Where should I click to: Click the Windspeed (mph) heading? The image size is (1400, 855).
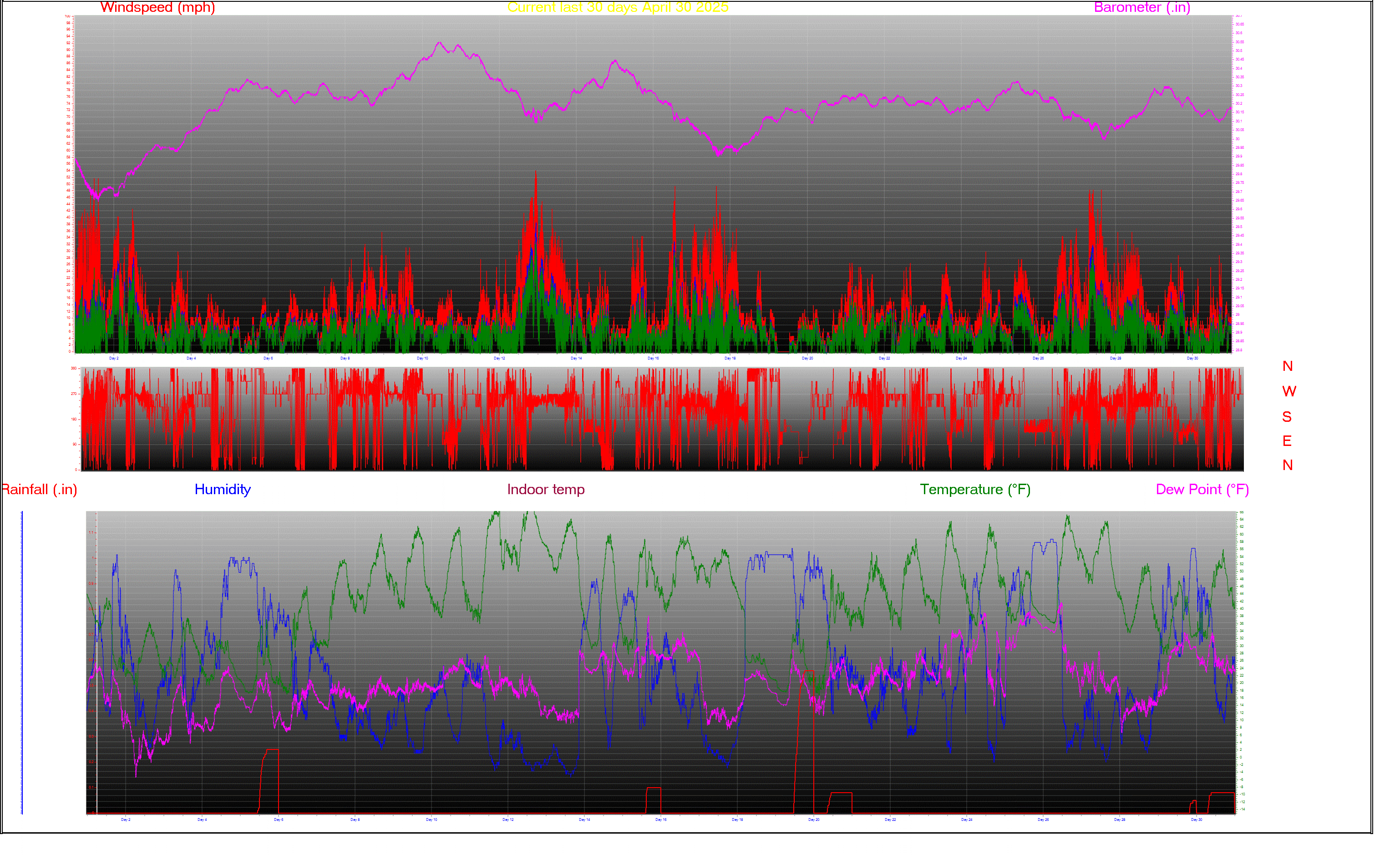[157, 7]
